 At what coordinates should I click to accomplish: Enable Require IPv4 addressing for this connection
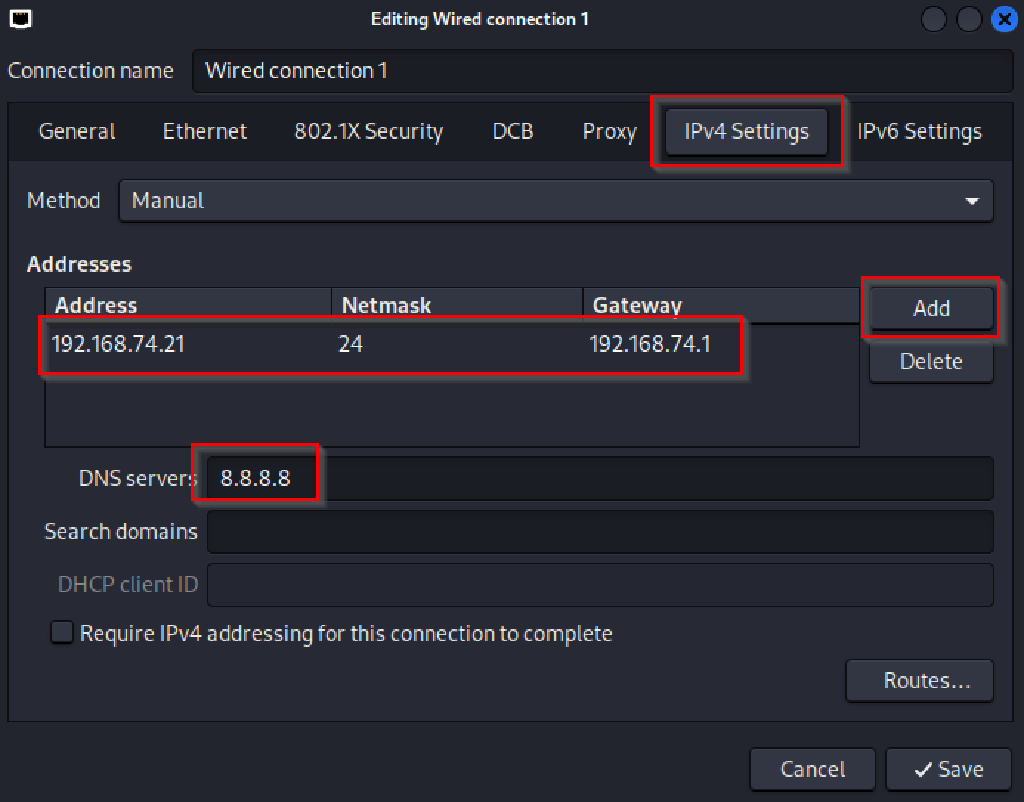pos(61,632)
